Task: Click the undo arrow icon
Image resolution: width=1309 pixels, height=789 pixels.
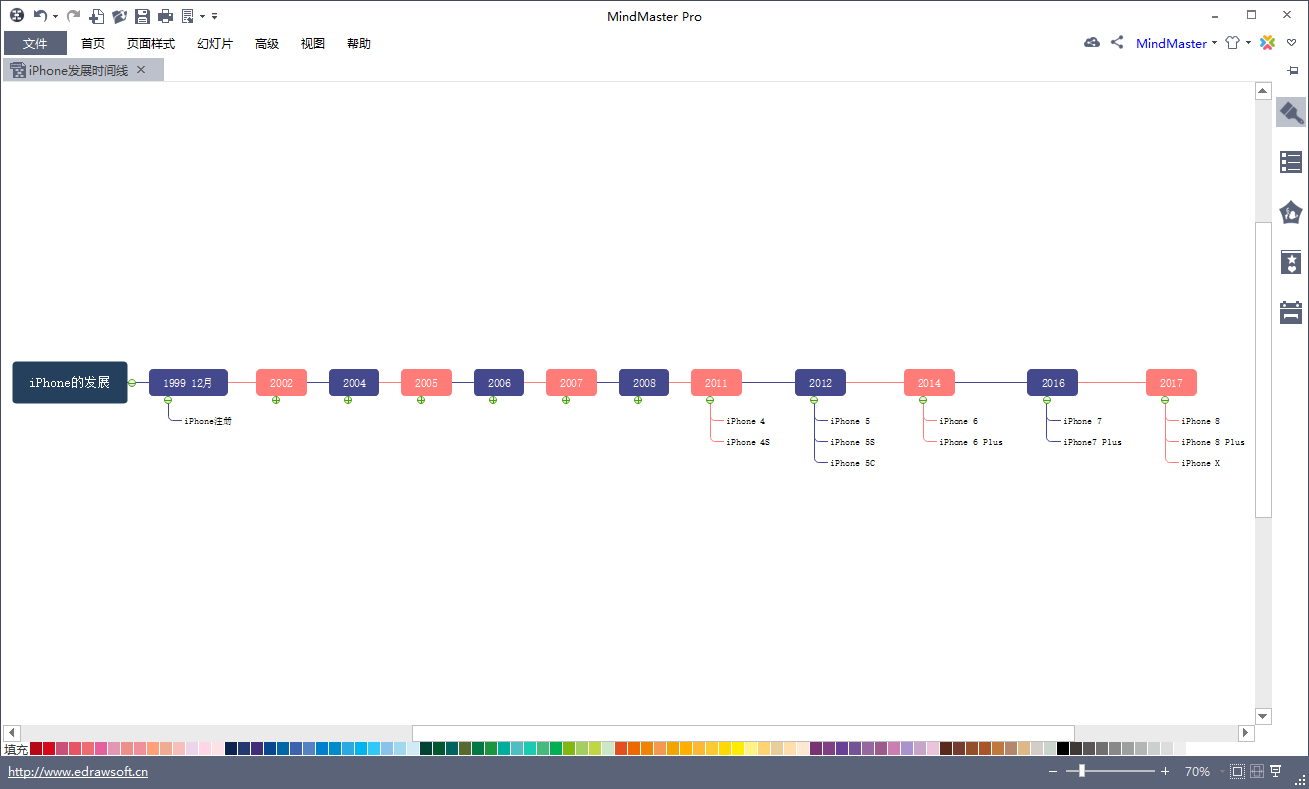Action: [40, 16]
